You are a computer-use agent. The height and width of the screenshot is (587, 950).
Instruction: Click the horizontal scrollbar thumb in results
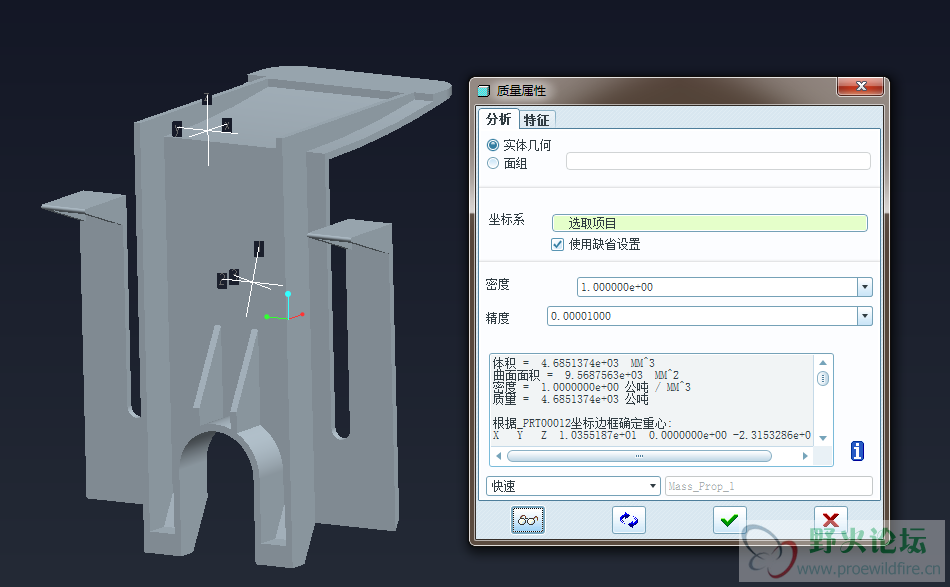click(x=639, y=456)
